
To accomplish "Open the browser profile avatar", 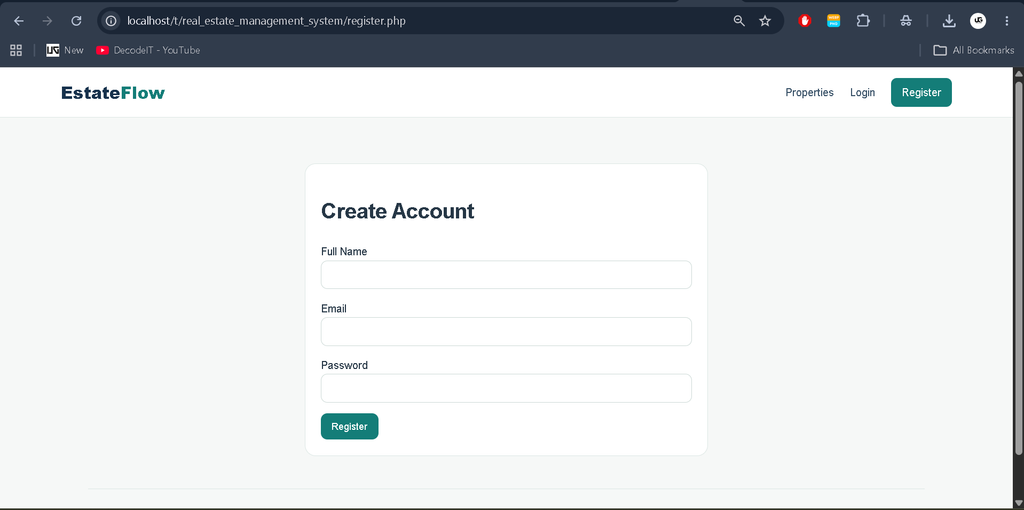I will pos(978,21).
